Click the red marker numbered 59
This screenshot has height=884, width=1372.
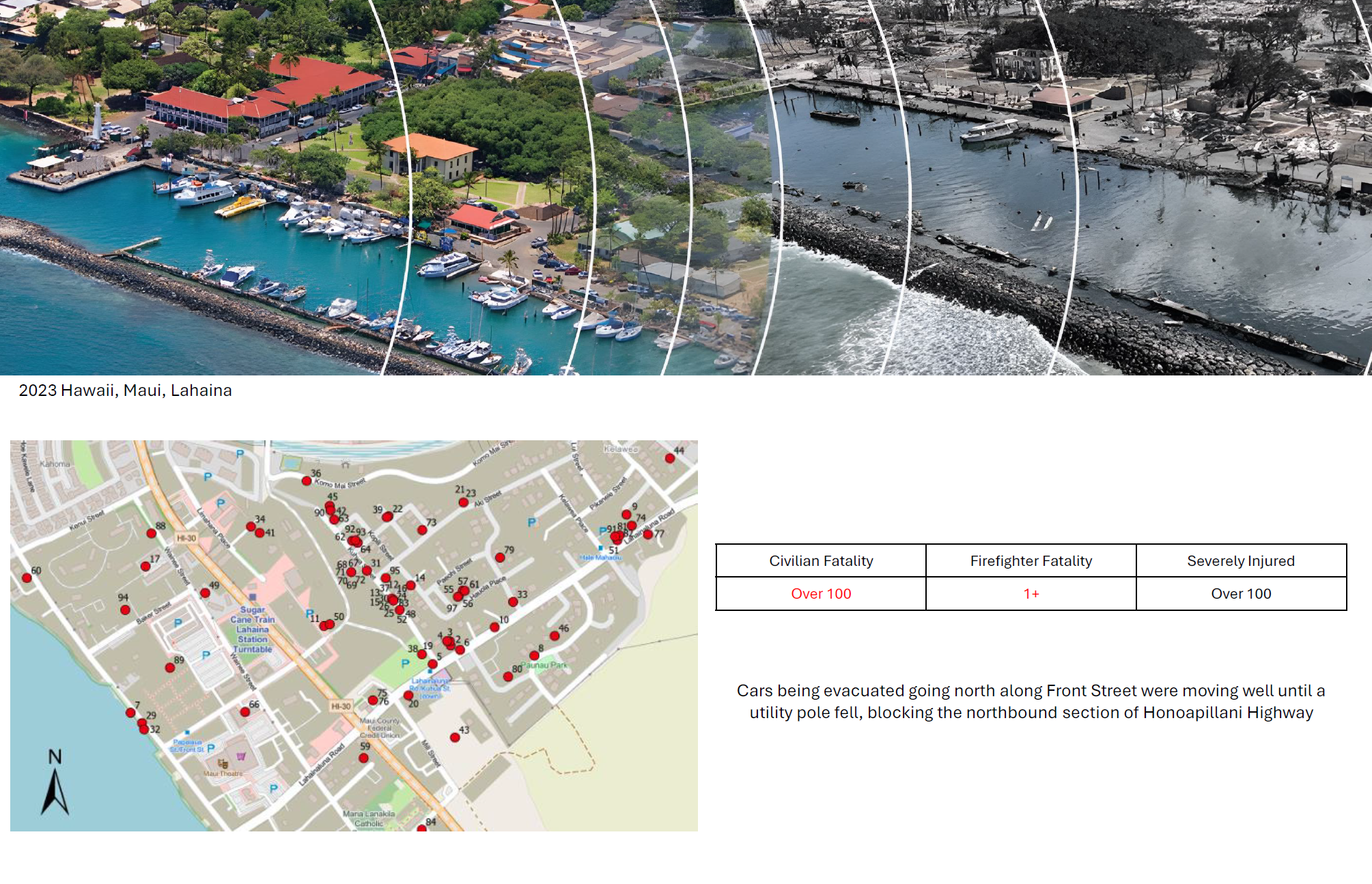click(363, 758)
